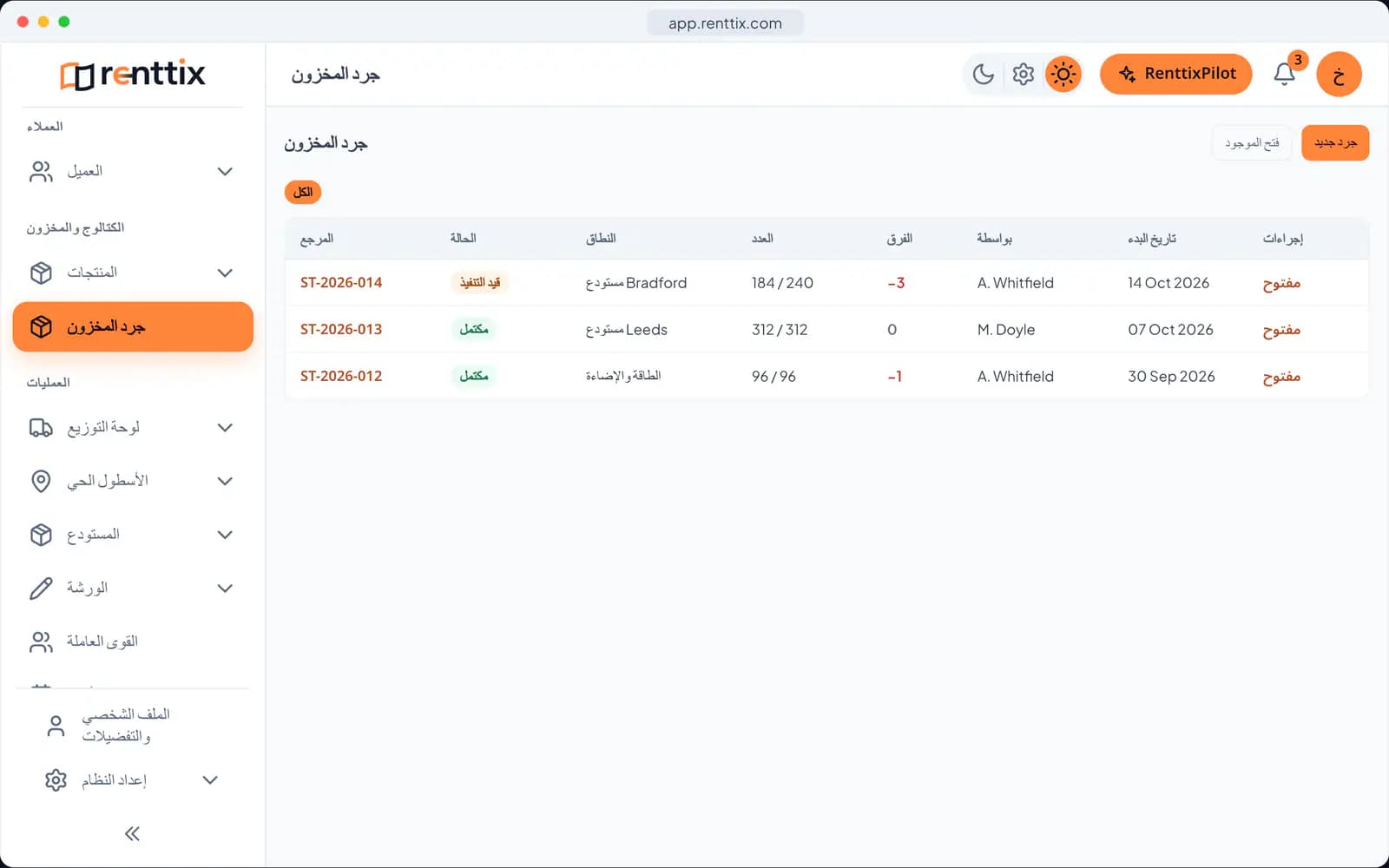Select جرد المخزون in the sidebar

pos(133,327)
